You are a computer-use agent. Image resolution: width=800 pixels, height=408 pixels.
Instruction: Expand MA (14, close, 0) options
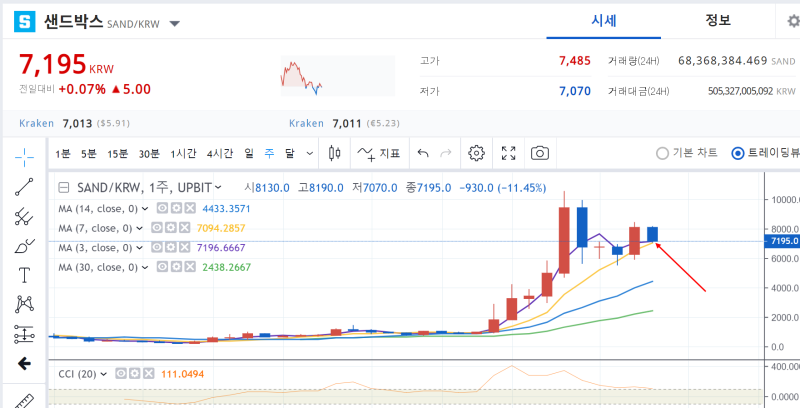click(145, 209)
